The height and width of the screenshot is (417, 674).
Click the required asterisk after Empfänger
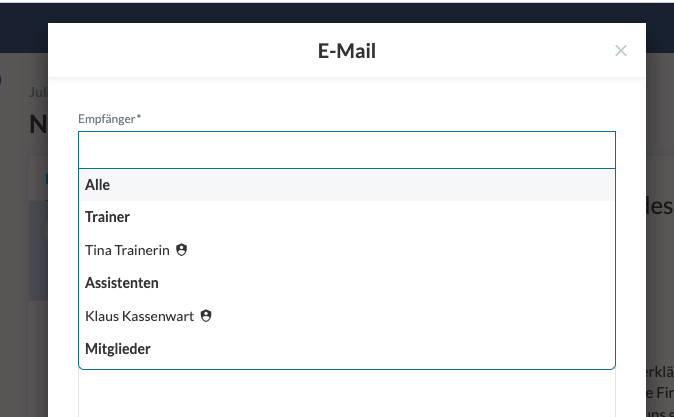point(139,118)
